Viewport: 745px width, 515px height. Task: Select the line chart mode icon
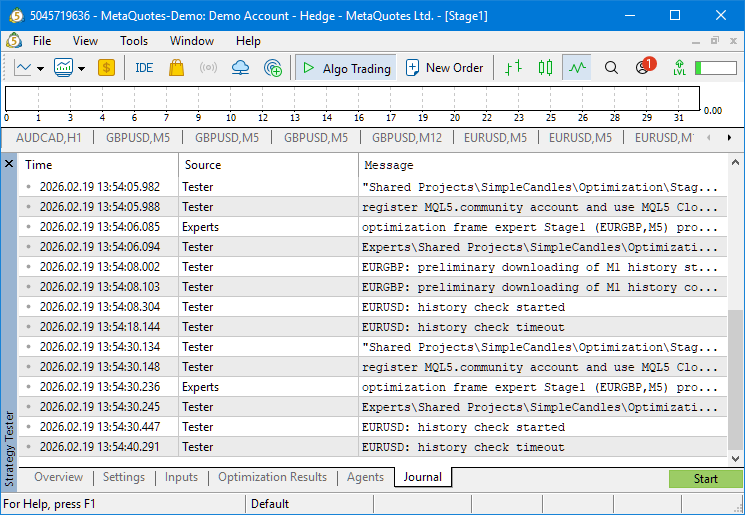tap(577, 68)
